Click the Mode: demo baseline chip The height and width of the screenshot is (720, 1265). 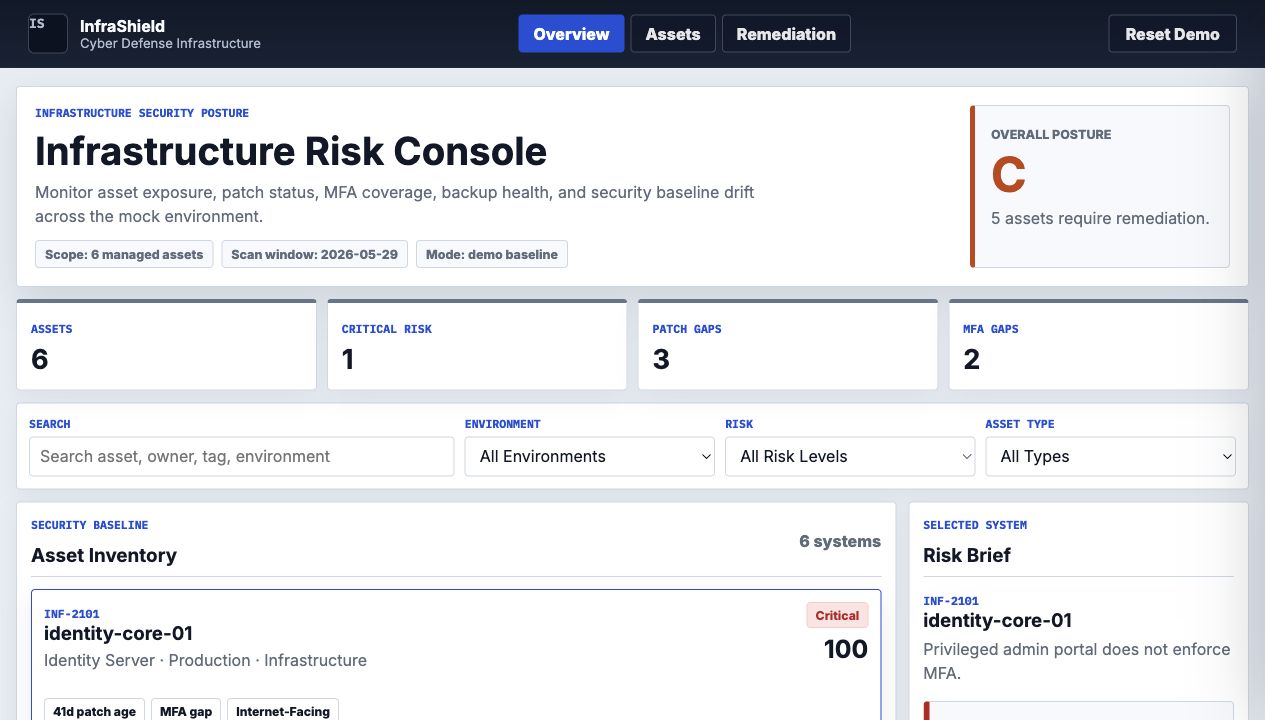coord(492,254)
